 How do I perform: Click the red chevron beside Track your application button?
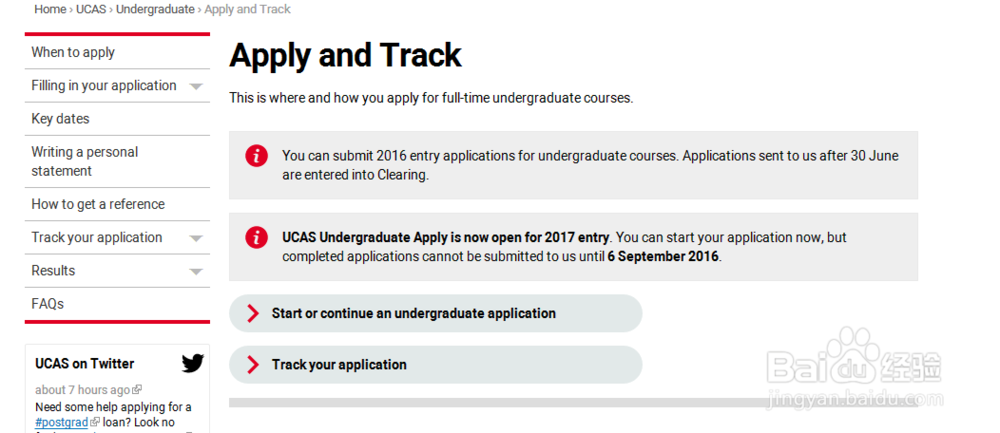pos(253,365)
